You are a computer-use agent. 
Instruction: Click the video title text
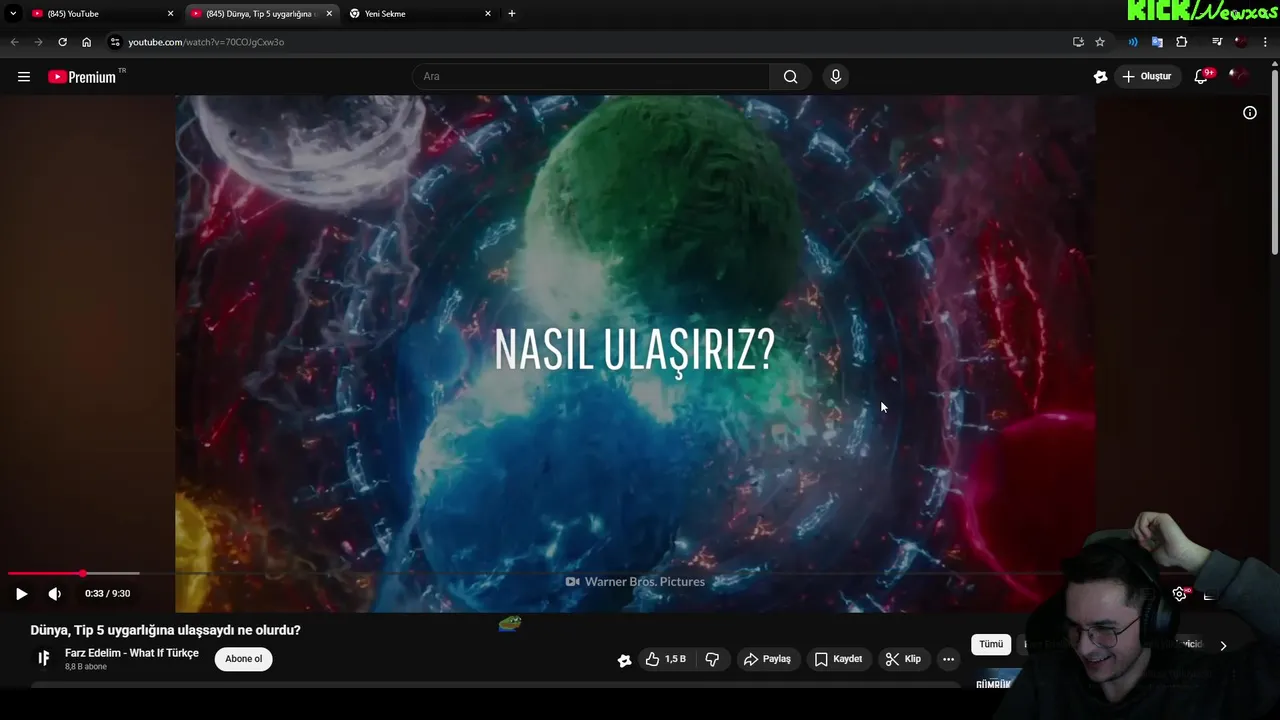pos(165,630)
